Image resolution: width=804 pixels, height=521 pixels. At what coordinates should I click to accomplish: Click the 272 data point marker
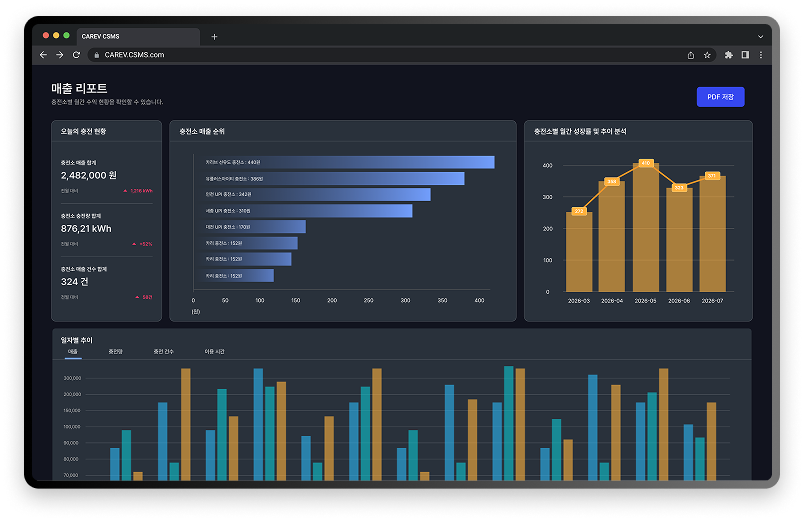point(579,211)
